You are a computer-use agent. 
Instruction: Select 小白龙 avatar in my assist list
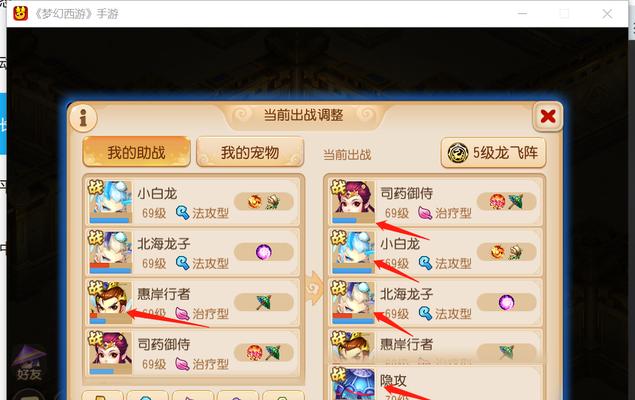(110, 201)
